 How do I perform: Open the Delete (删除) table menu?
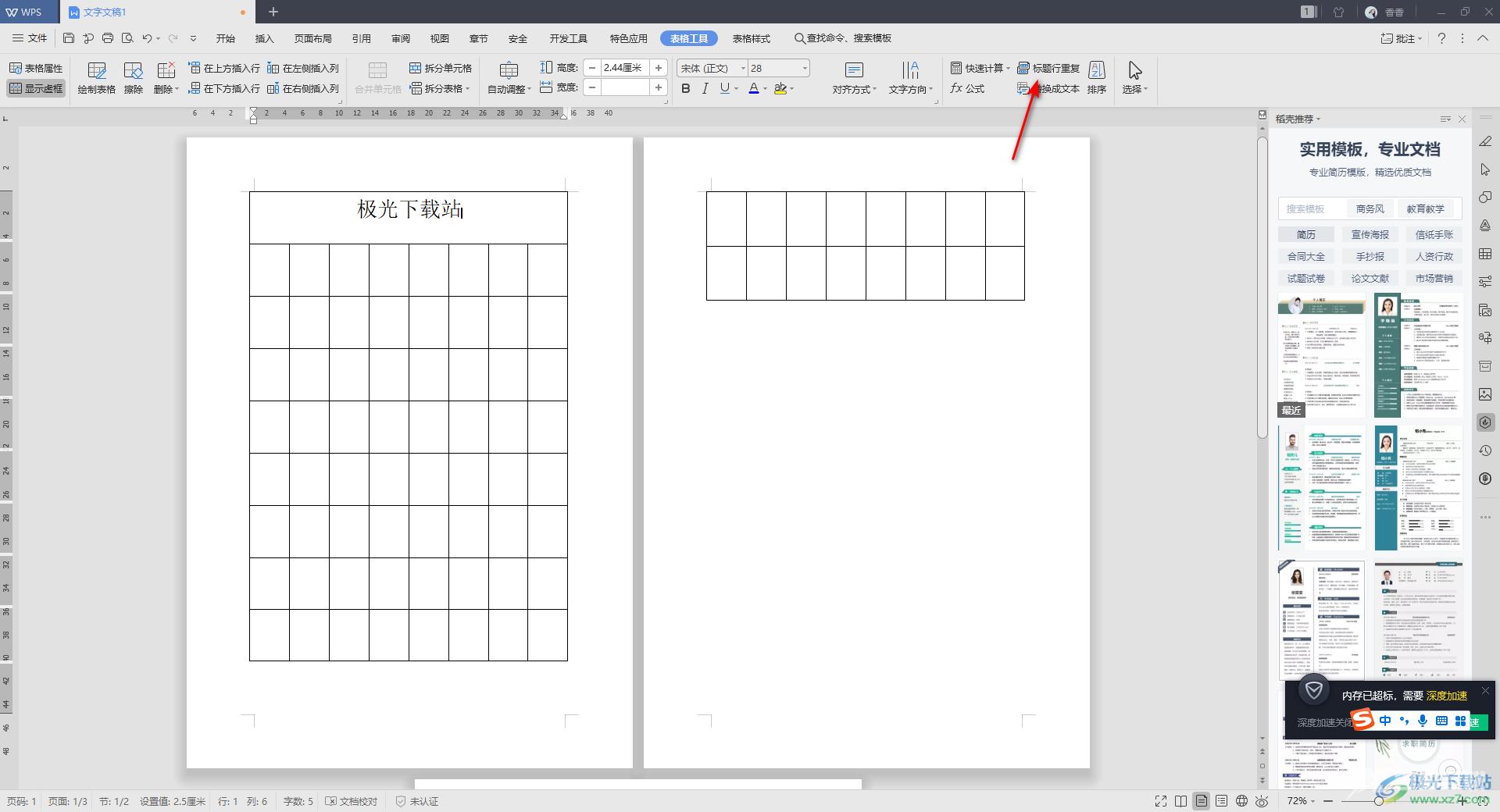[166, 78]
